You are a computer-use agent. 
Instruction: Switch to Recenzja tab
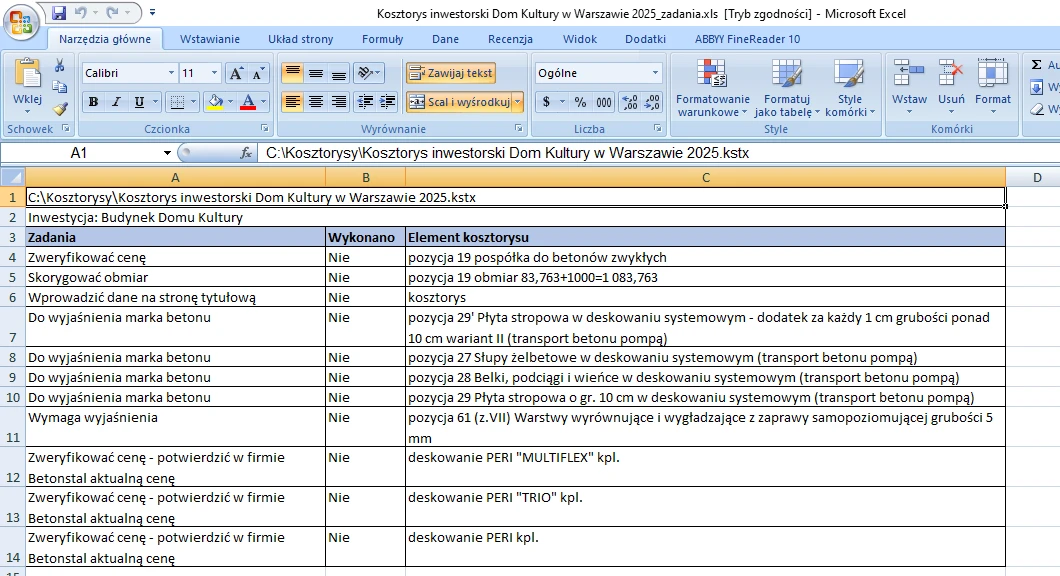[x=510, y=39]
